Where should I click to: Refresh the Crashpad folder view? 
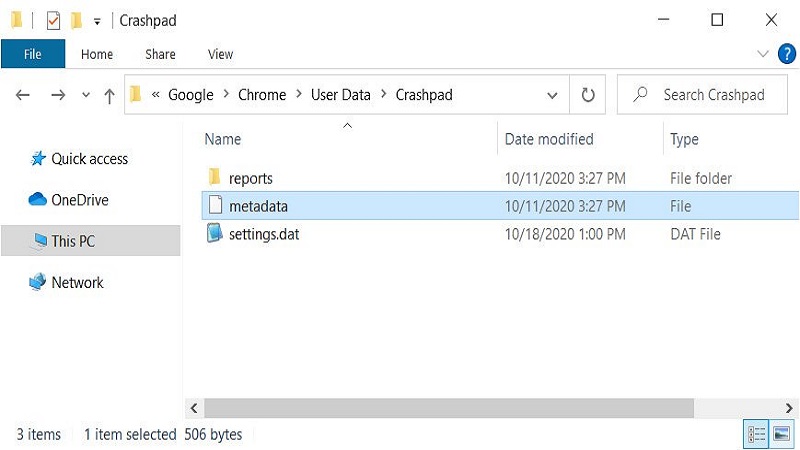(x=588, y=95)
